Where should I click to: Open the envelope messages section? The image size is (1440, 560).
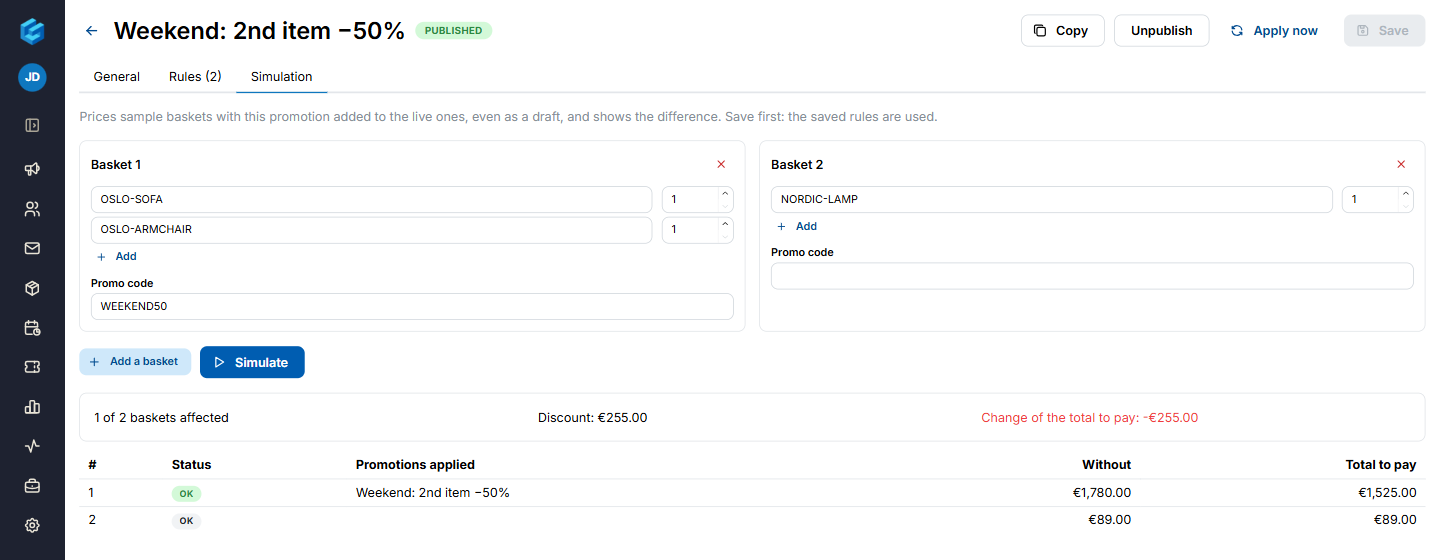pos(32,248)
